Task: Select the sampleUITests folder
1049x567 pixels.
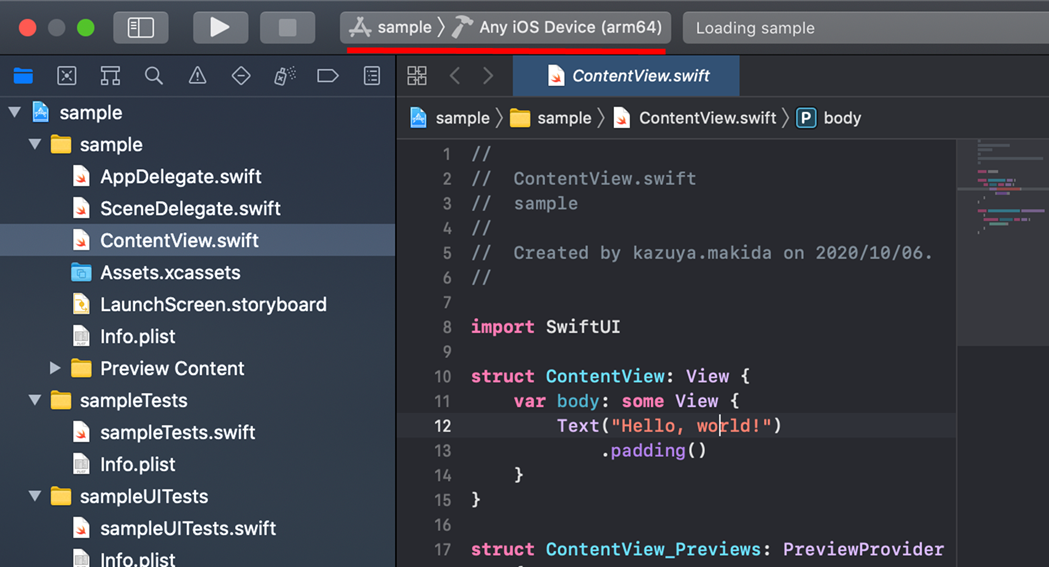Action: point(197,496)
